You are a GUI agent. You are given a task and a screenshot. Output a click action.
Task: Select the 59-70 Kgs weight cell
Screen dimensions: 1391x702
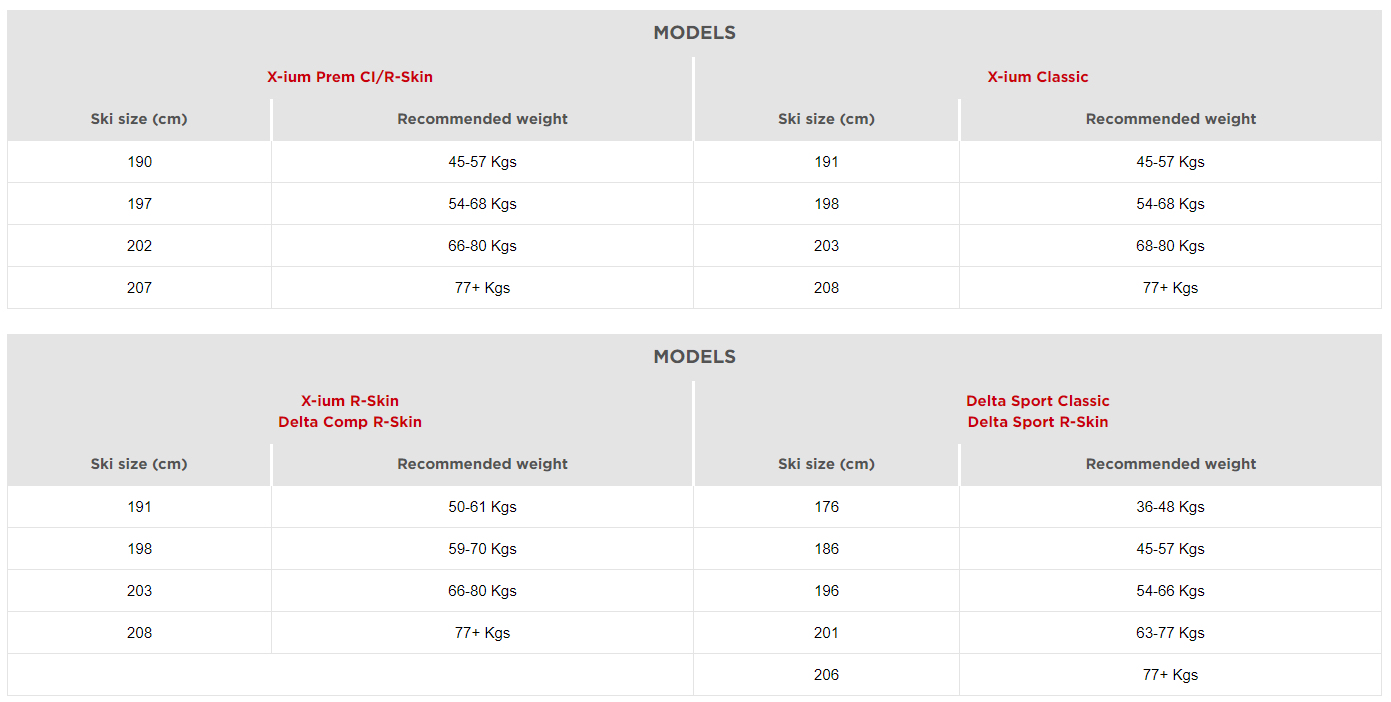tap(482, 549)
